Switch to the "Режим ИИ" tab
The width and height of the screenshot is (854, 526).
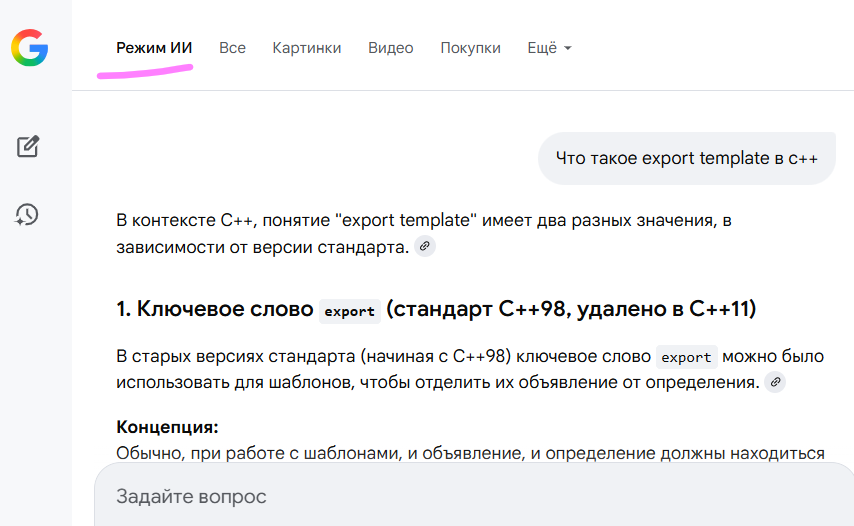click(x=154, y=48)
